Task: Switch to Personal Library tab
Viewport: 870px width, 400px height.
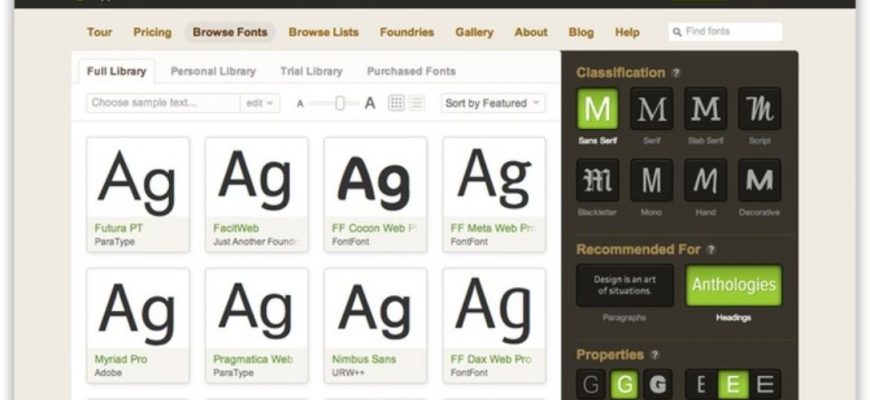Action: (x=213, y=72)
